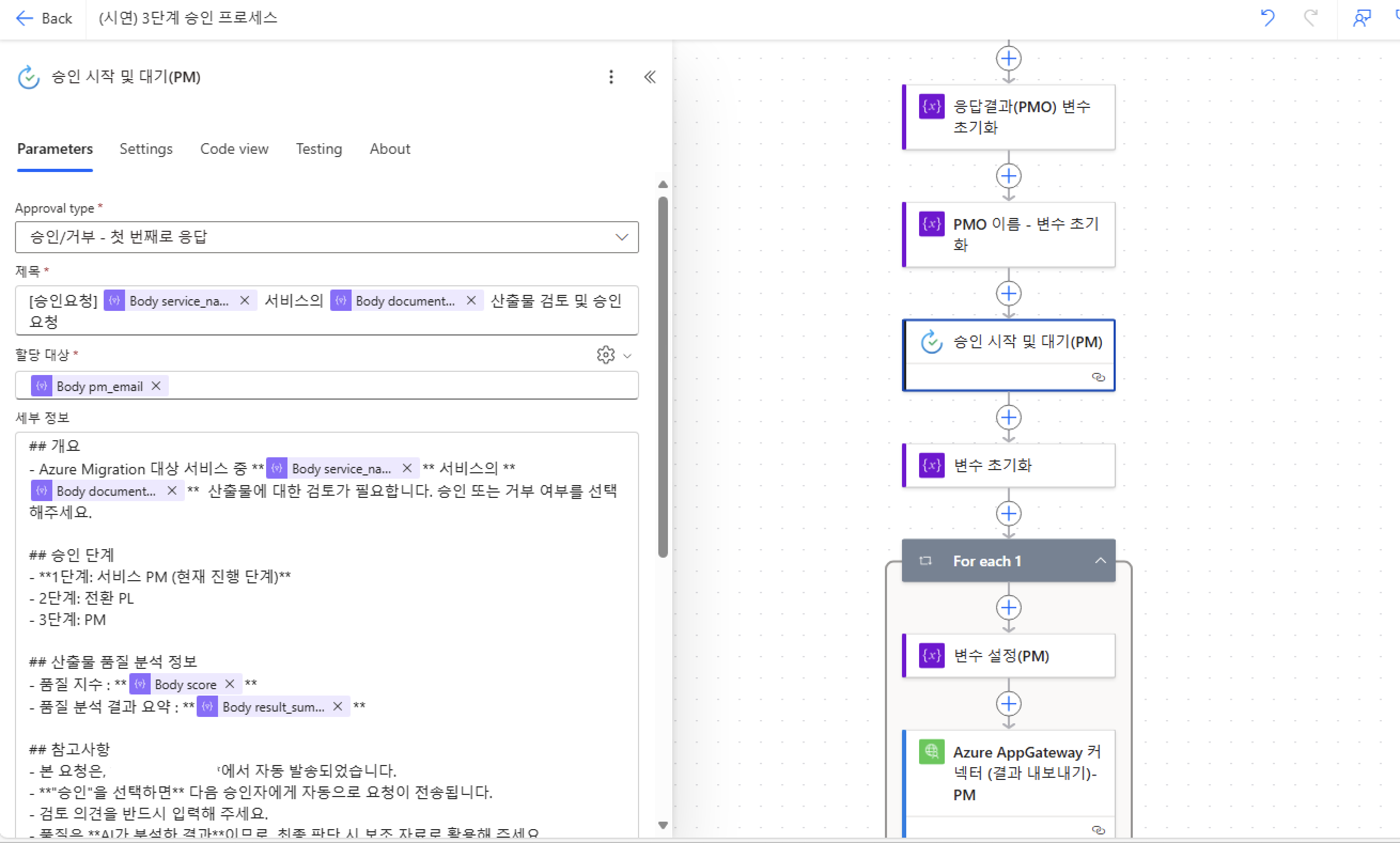Click the loop icon on For each 1
This screenshot has width=1400, height=843.
click(925, 561)
